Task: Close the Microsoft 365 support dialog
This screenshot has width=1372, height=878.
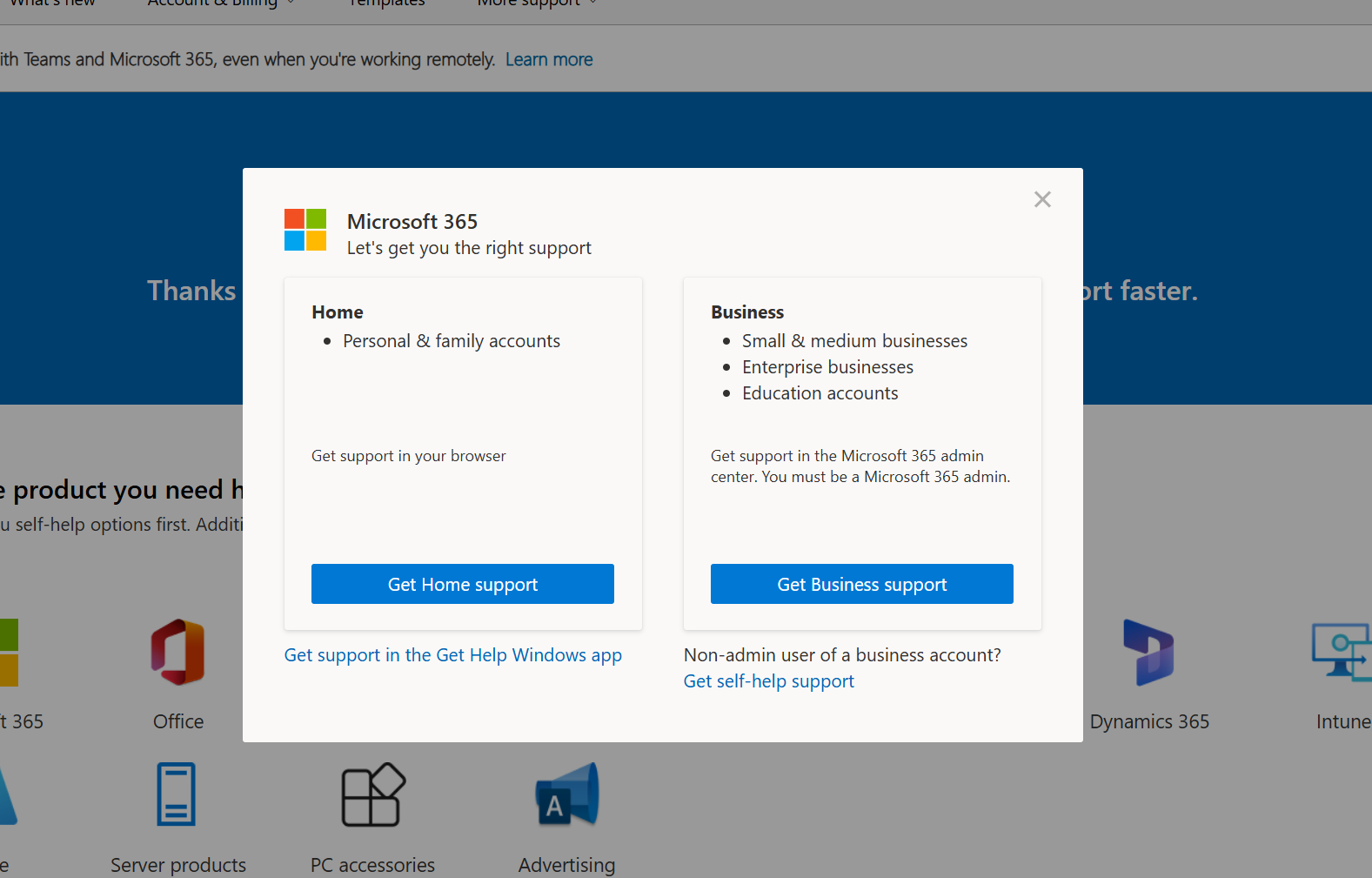Action: (1042, 199)
